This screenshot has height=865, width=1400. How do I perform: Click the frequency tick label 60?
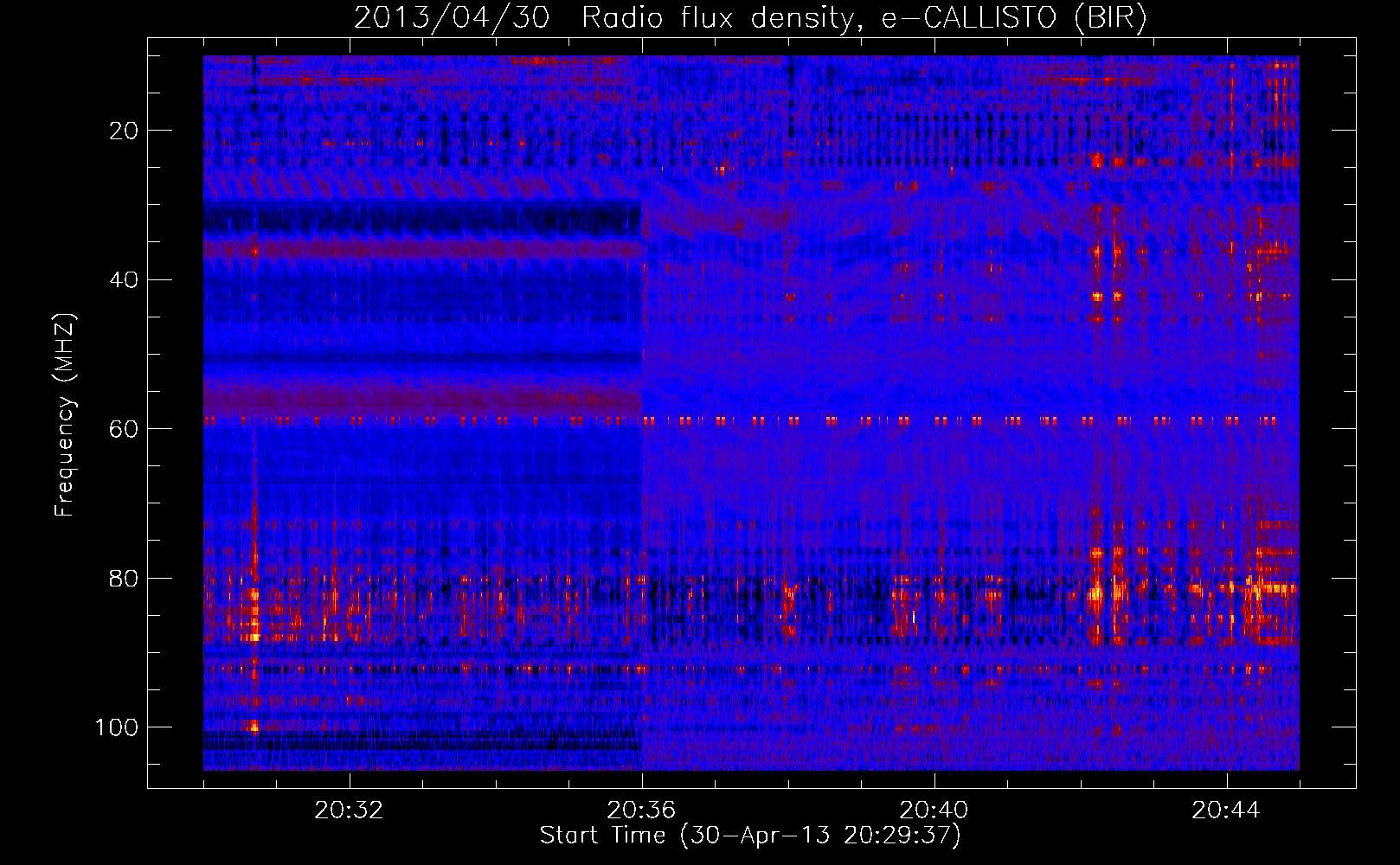click(125, 429)
